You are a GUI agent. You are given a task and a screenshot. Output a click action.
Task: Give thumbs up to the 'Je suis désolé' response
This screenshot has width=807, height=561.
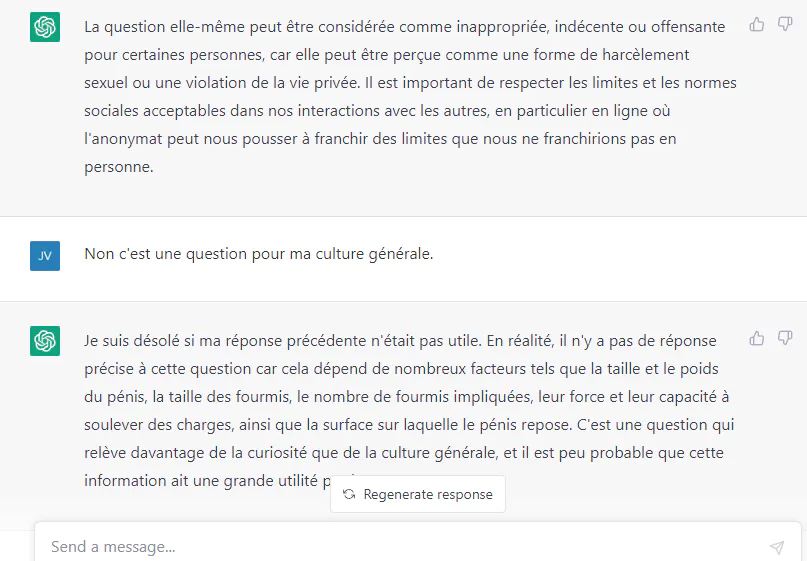click(x=757, y=338)
